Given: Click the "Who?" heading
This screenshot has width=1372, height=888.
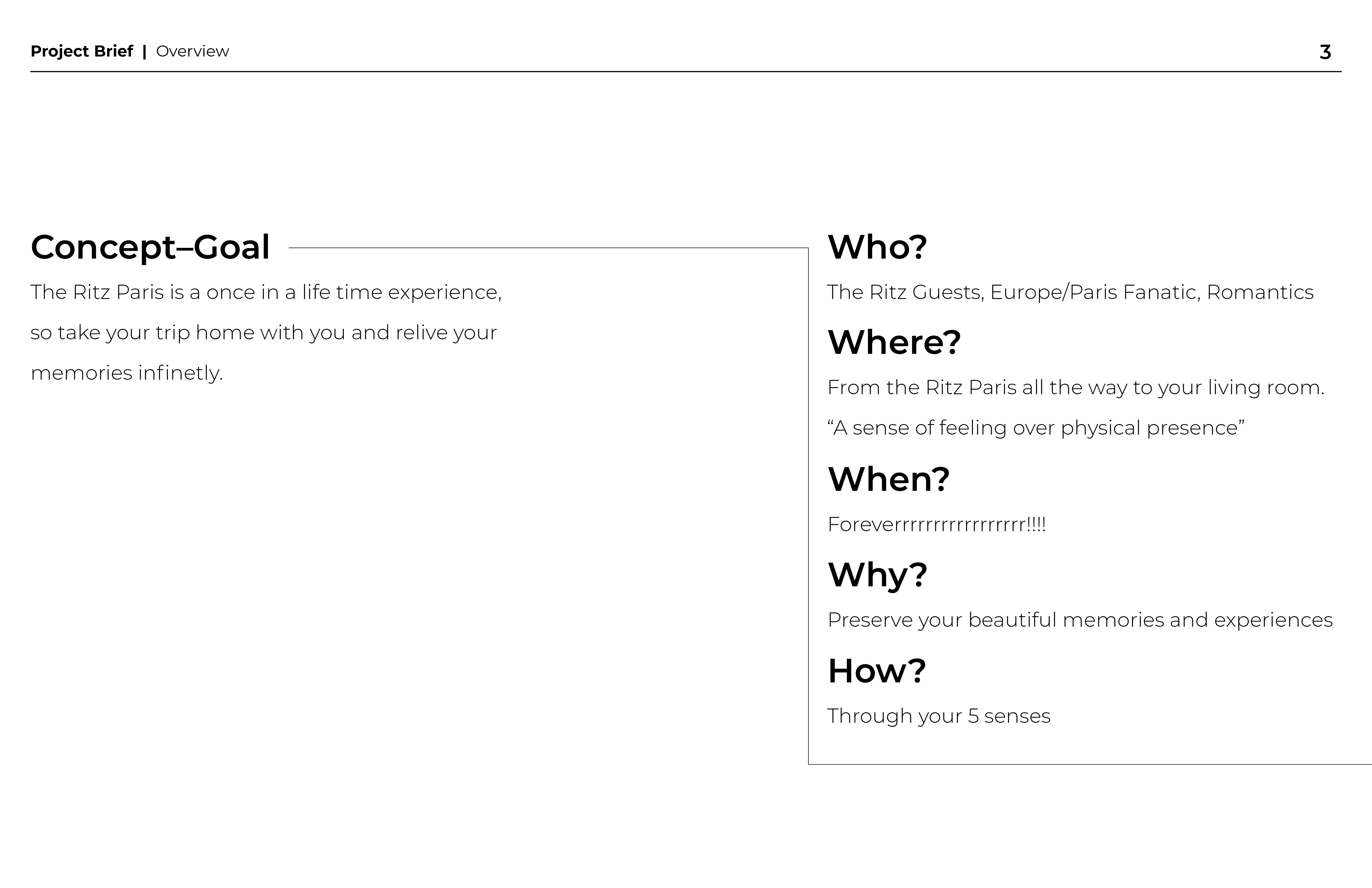Looking at the screenshot, I should [x=877, y=247].
